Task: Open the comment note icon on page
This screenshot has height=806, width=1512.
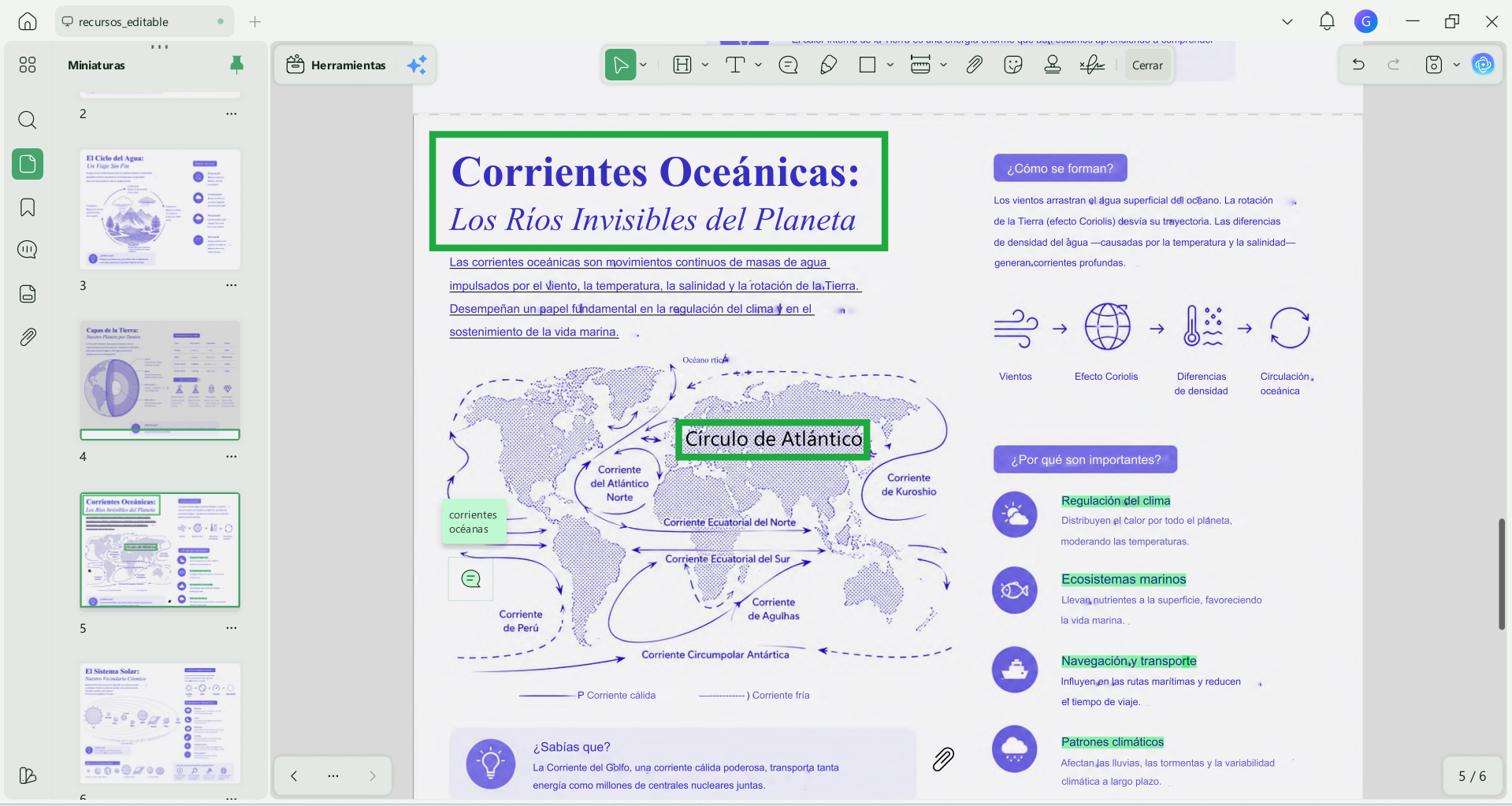Action: click(x=471, y=579)
